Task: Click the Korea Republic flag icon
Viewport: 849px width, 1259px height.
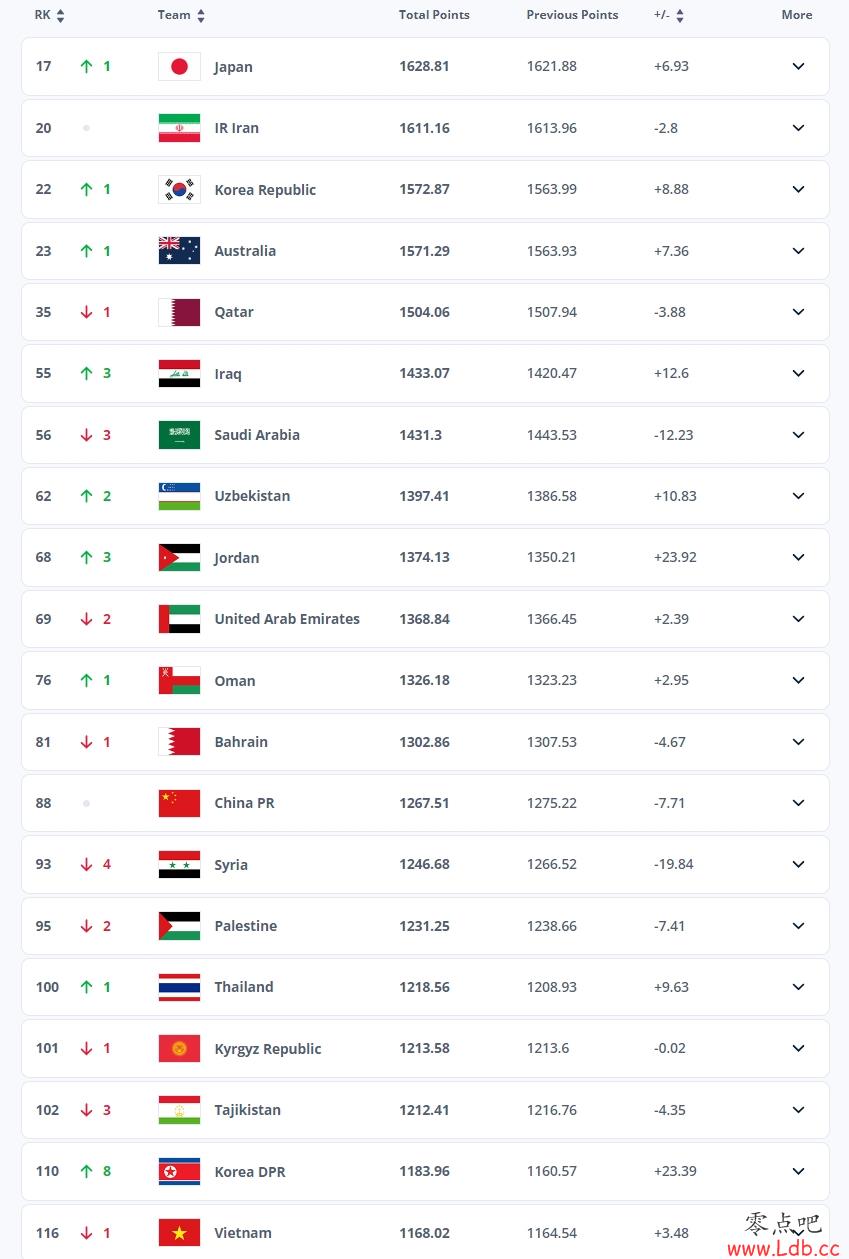Action: [179, 190]
